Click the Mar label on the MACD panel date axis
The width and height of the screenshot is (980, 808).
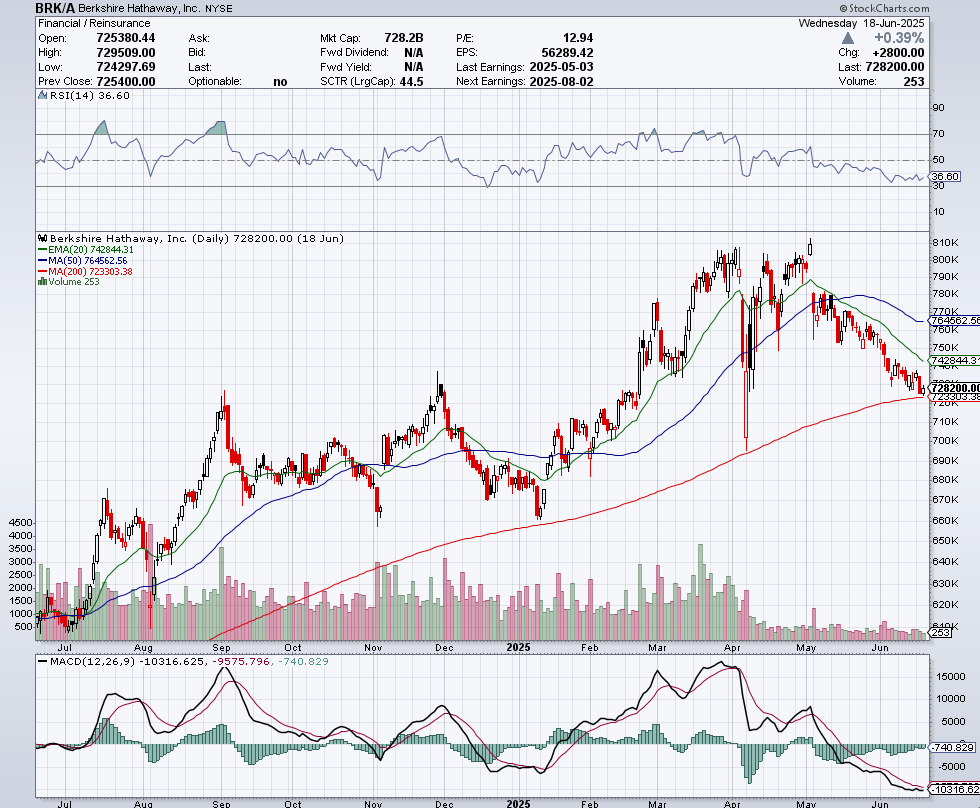[657, 804]
